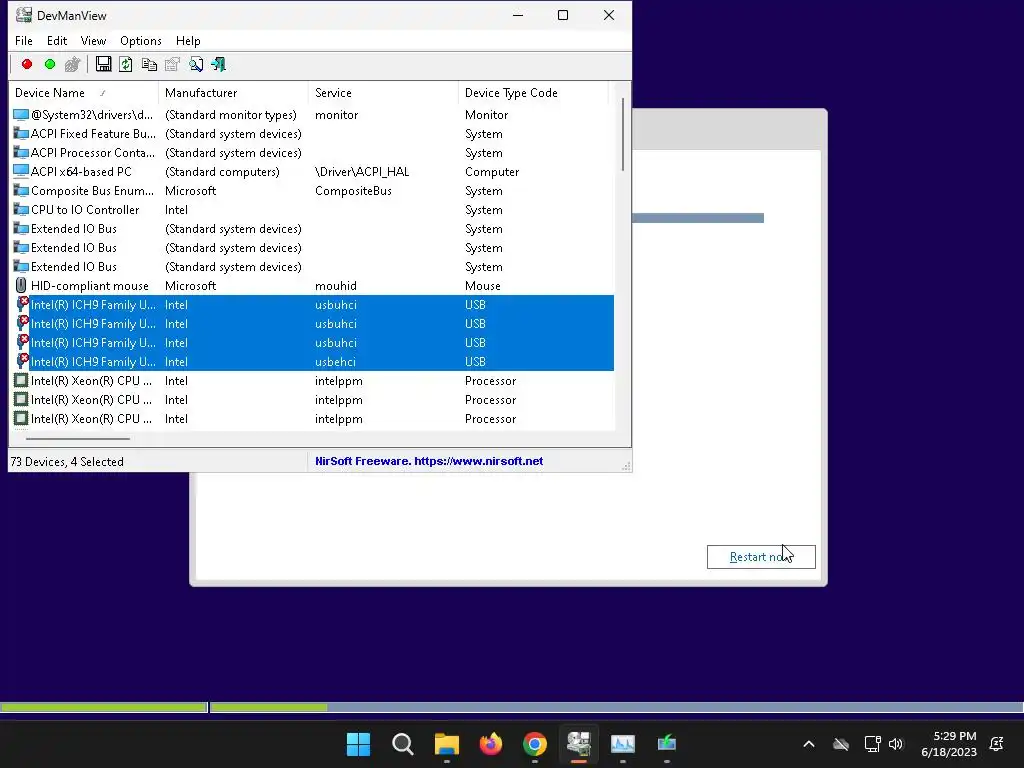Viewport: 1024px width, 768px height.
Task: Click the green Enable Selected Devices icon
Action: (50, 64)
